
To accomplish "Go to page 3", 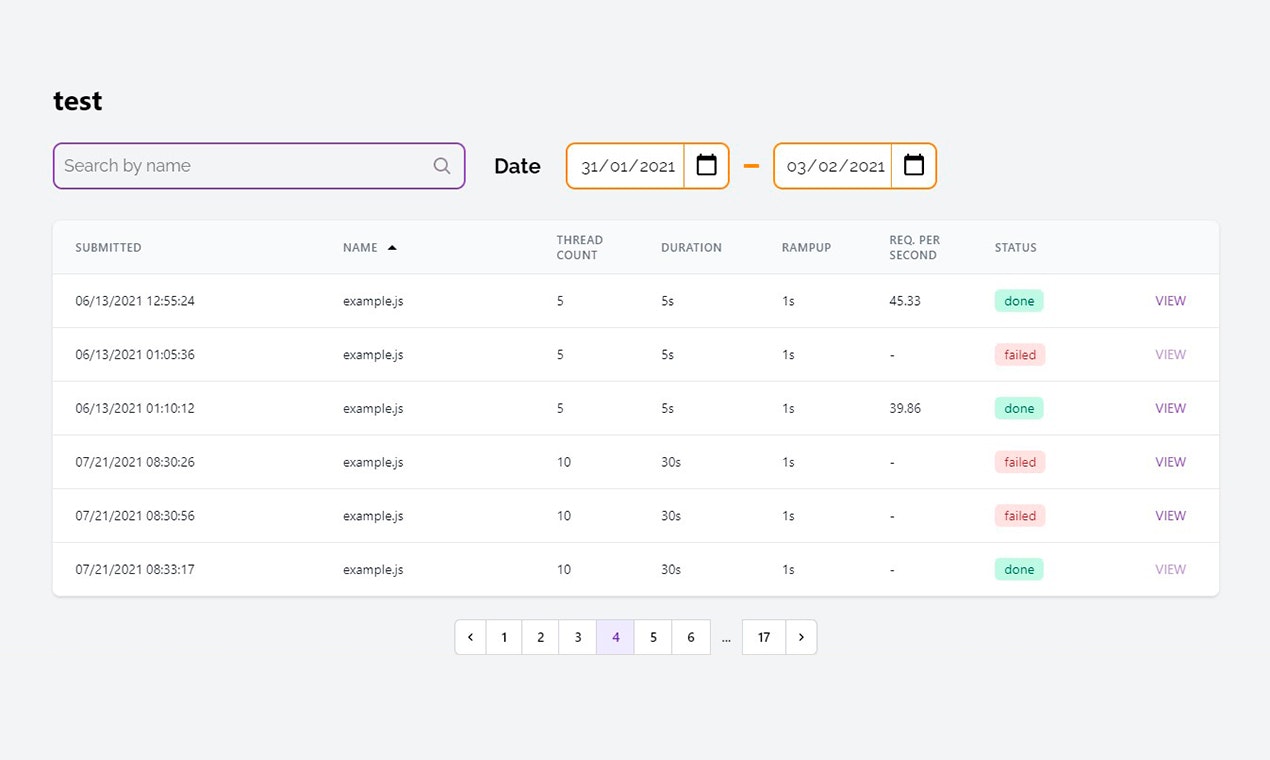I will click(578, 637).
